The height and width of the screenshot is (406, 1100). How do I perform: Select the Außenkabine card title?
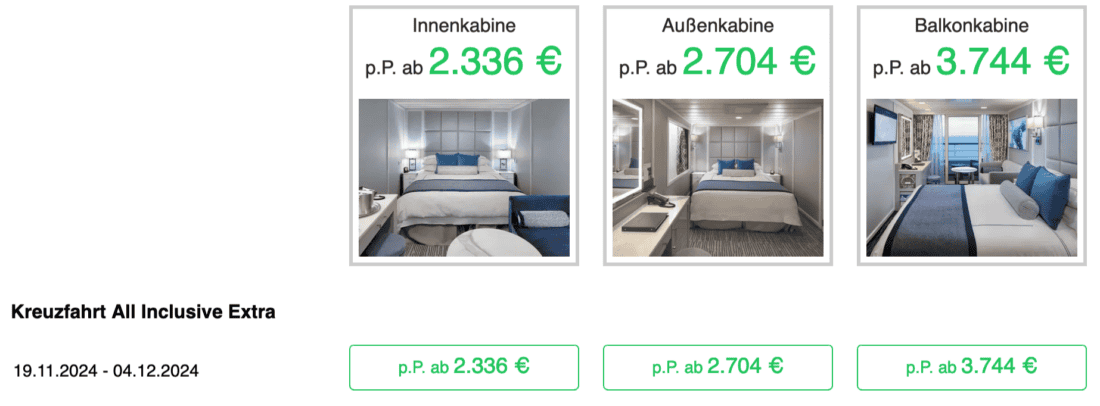718,25
